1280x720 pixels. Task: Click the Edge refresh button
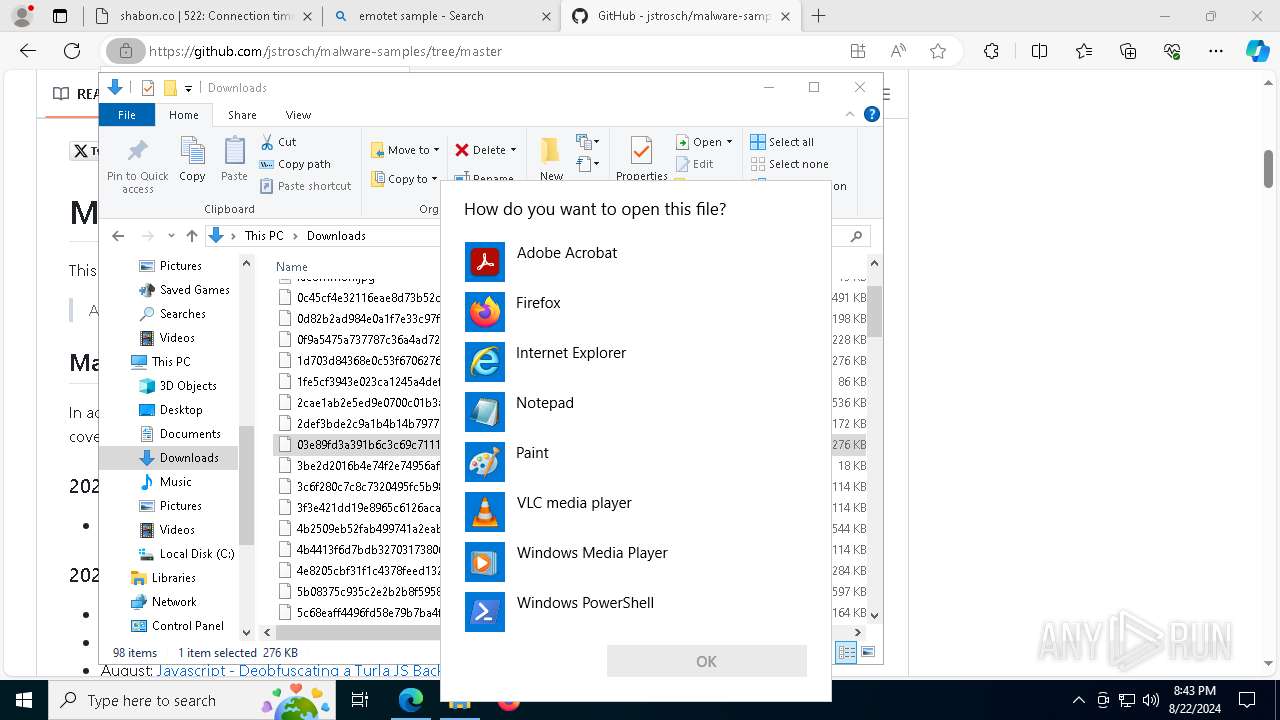pyautogui.click(x=72, y=51)
